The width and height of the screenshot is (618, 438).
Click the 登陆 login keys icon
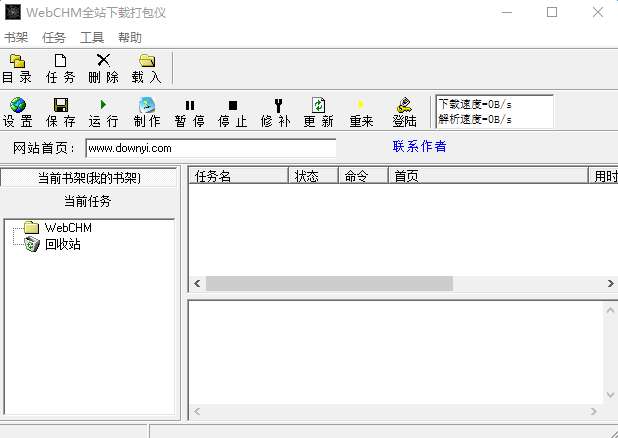[x=404, y=105]
